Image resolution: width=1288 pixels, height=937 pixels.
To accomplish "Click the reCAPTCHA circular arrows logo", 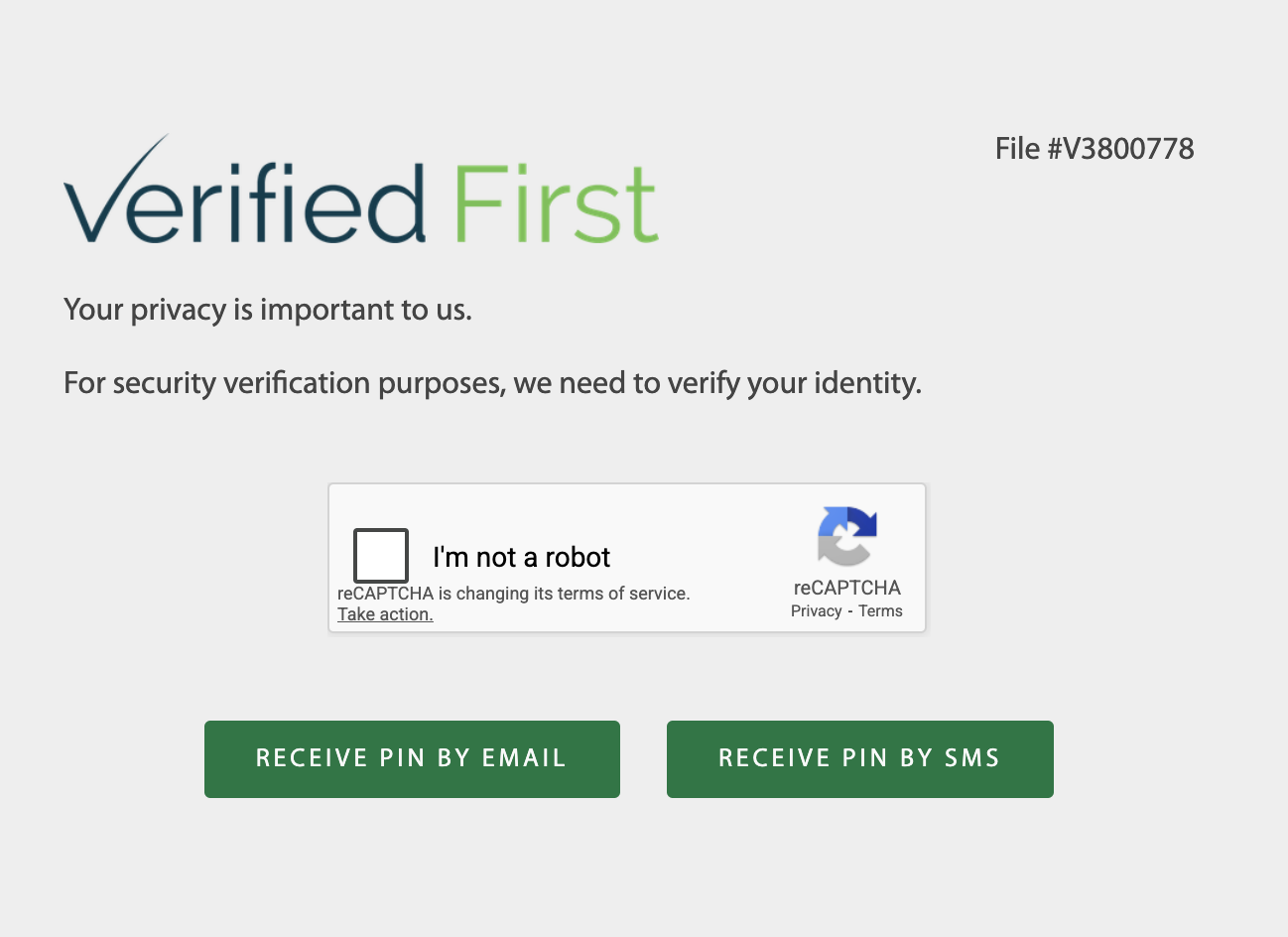I will (846, 536).
